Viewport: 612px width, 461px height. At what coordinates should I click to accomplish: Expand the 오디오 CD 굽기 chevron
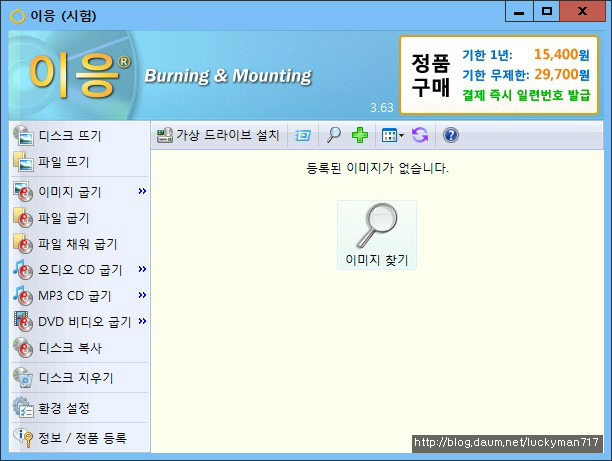click(x=142, y=269)
